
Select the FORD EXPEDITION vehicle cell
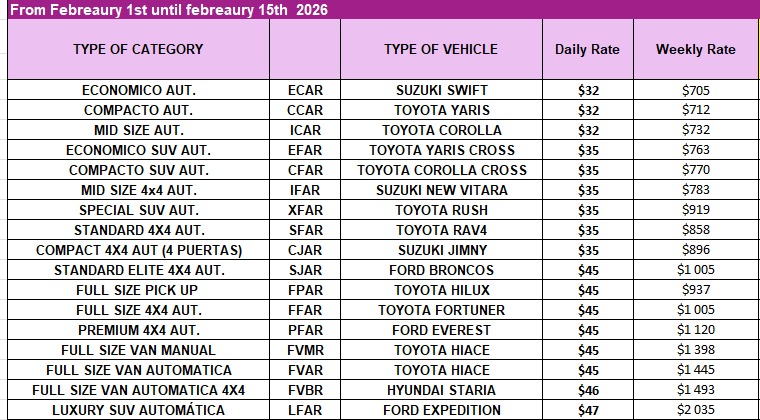click(440, 410)
